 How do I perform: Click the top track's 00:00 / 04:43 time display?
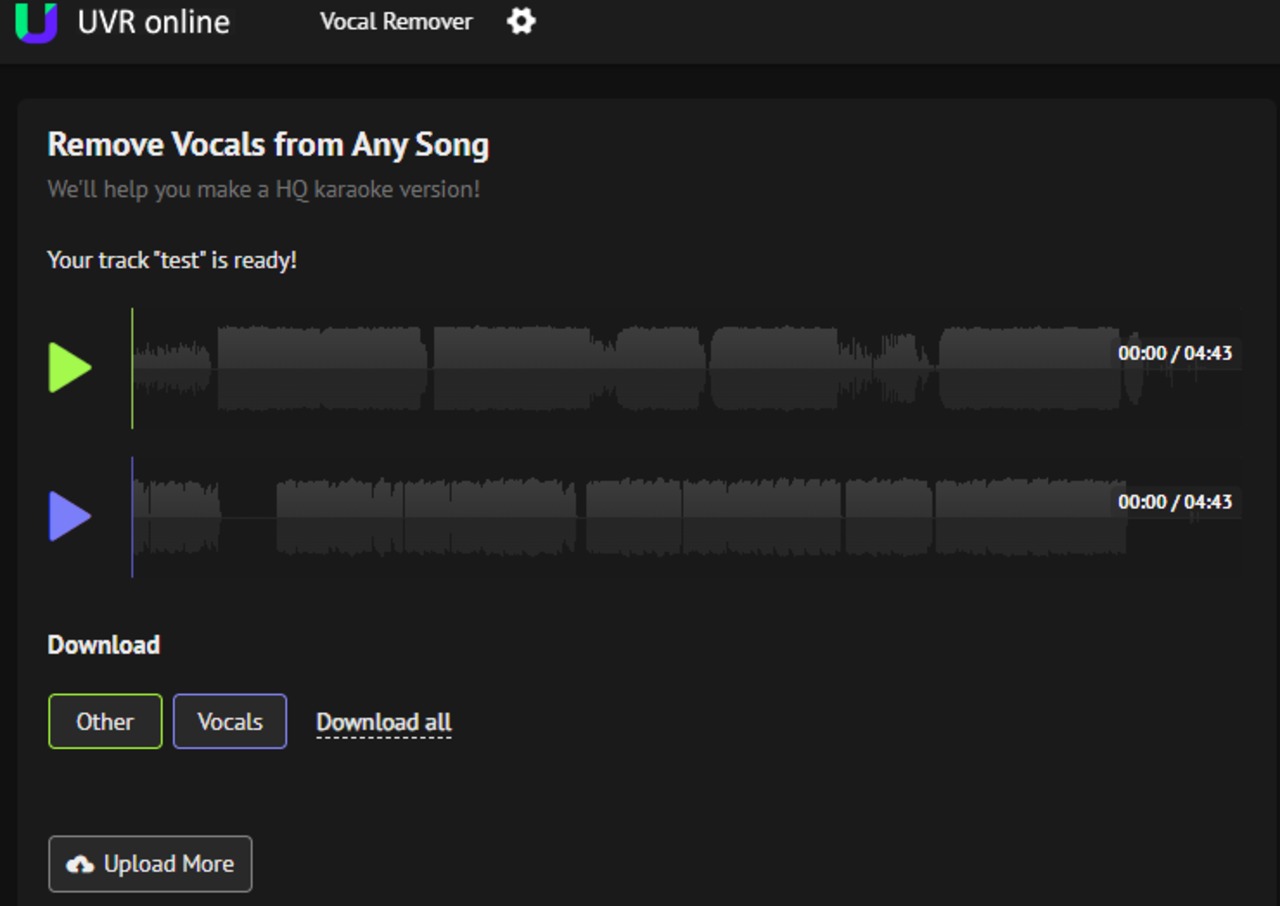1175,353
